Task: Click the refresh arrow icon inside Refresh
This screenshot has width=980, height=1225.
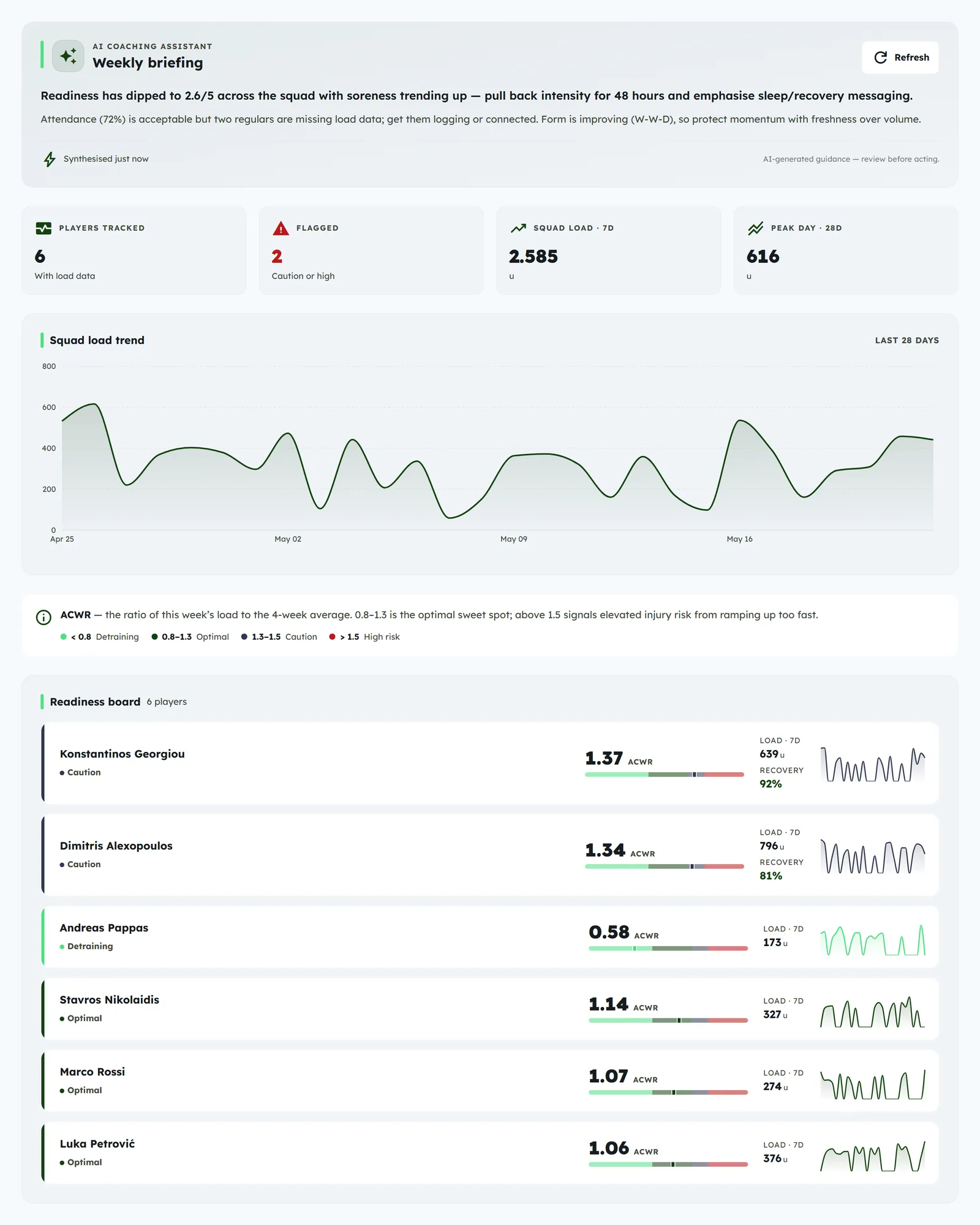Action: click(881, 58)
